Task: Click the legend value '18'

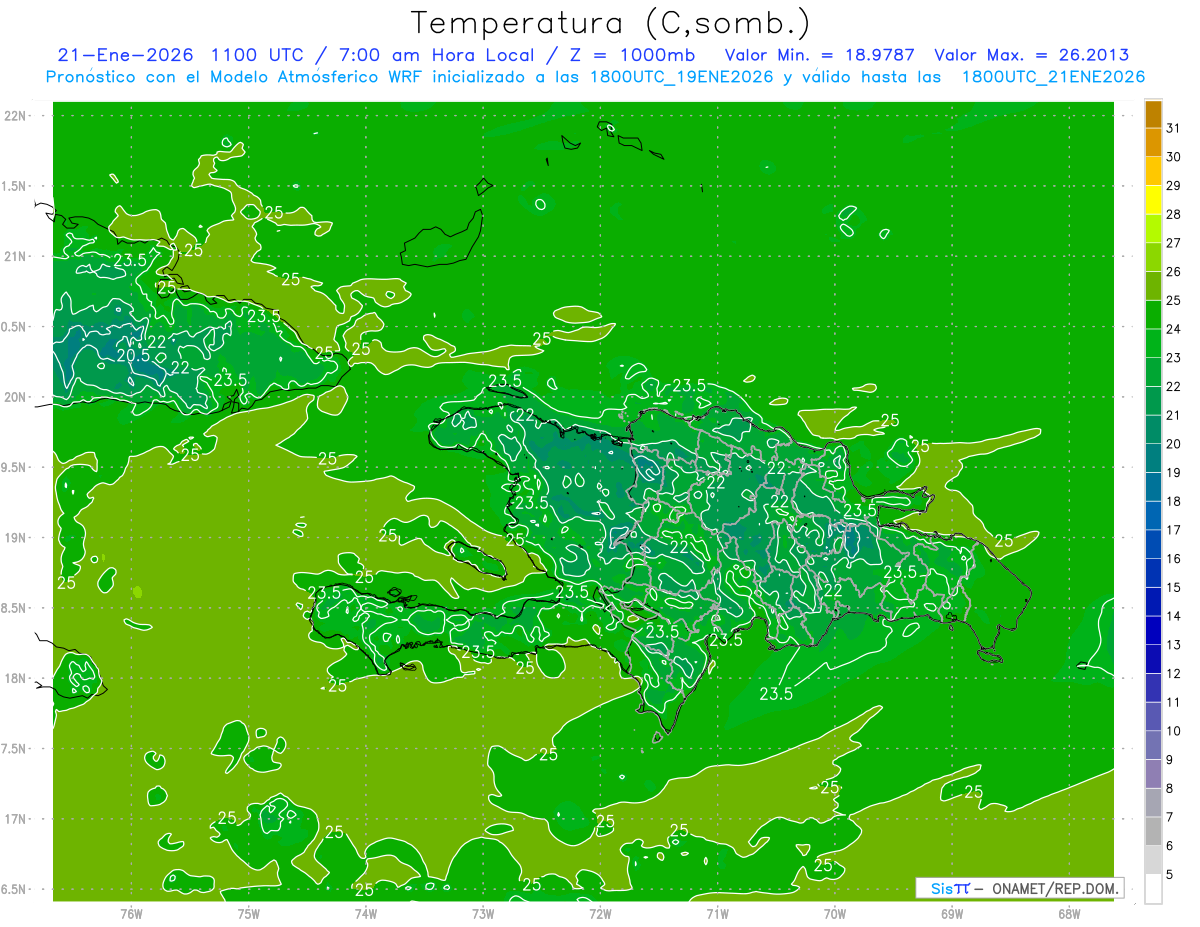Action: click(x=1173, y=501)
